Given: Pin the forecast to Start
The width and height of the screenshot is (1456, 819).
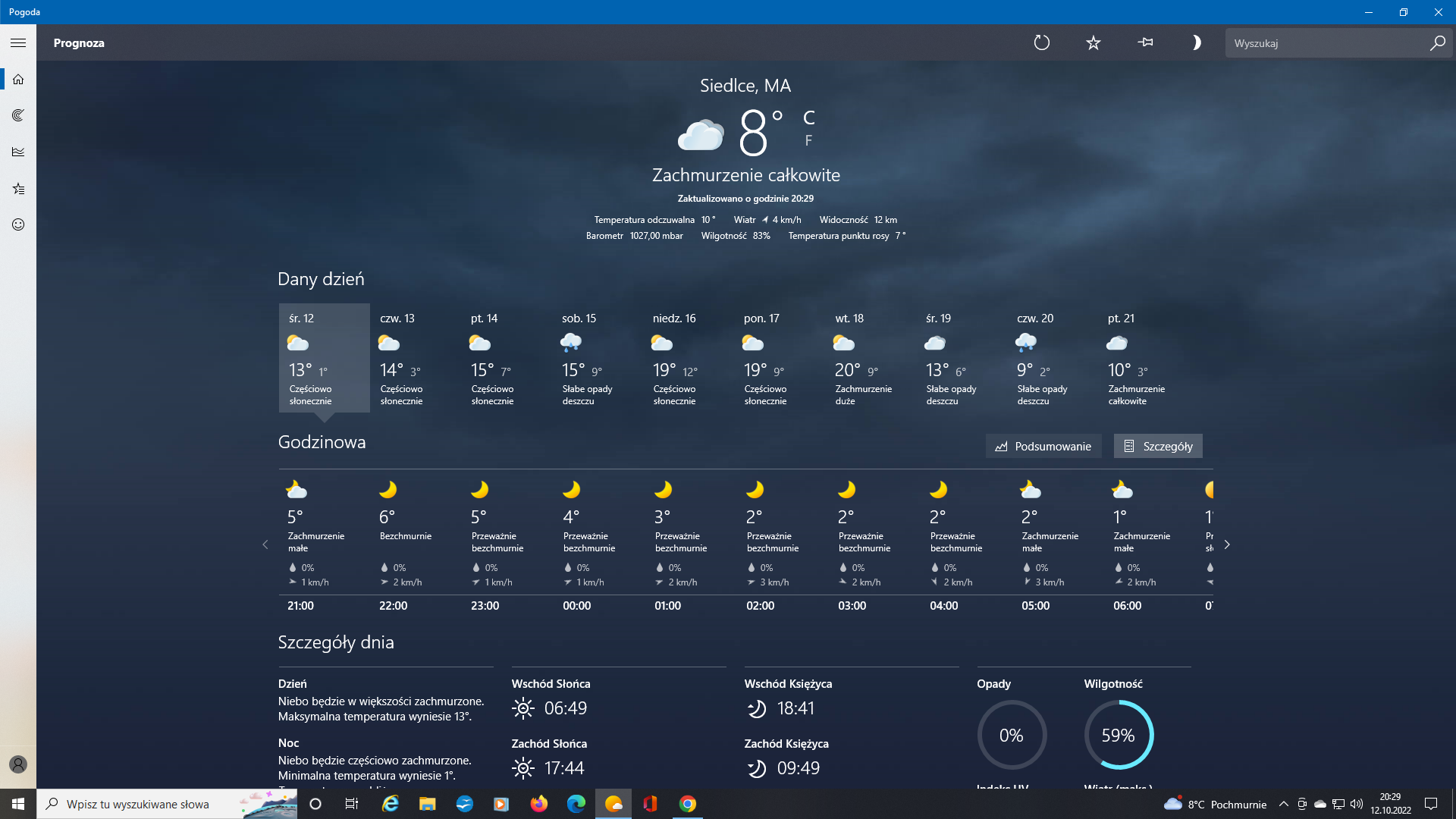Looking at the screenshot, I should click(x=1145, y=43).
